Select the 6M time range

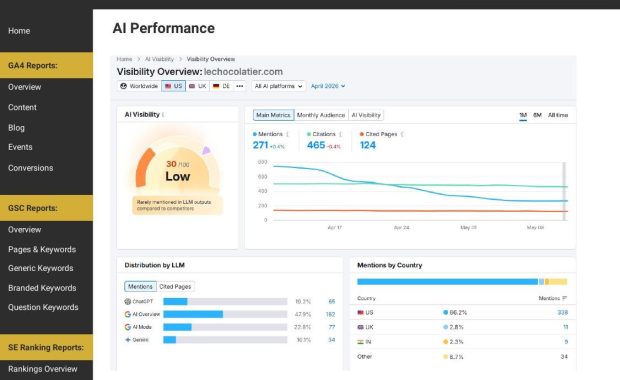[537, 115]
